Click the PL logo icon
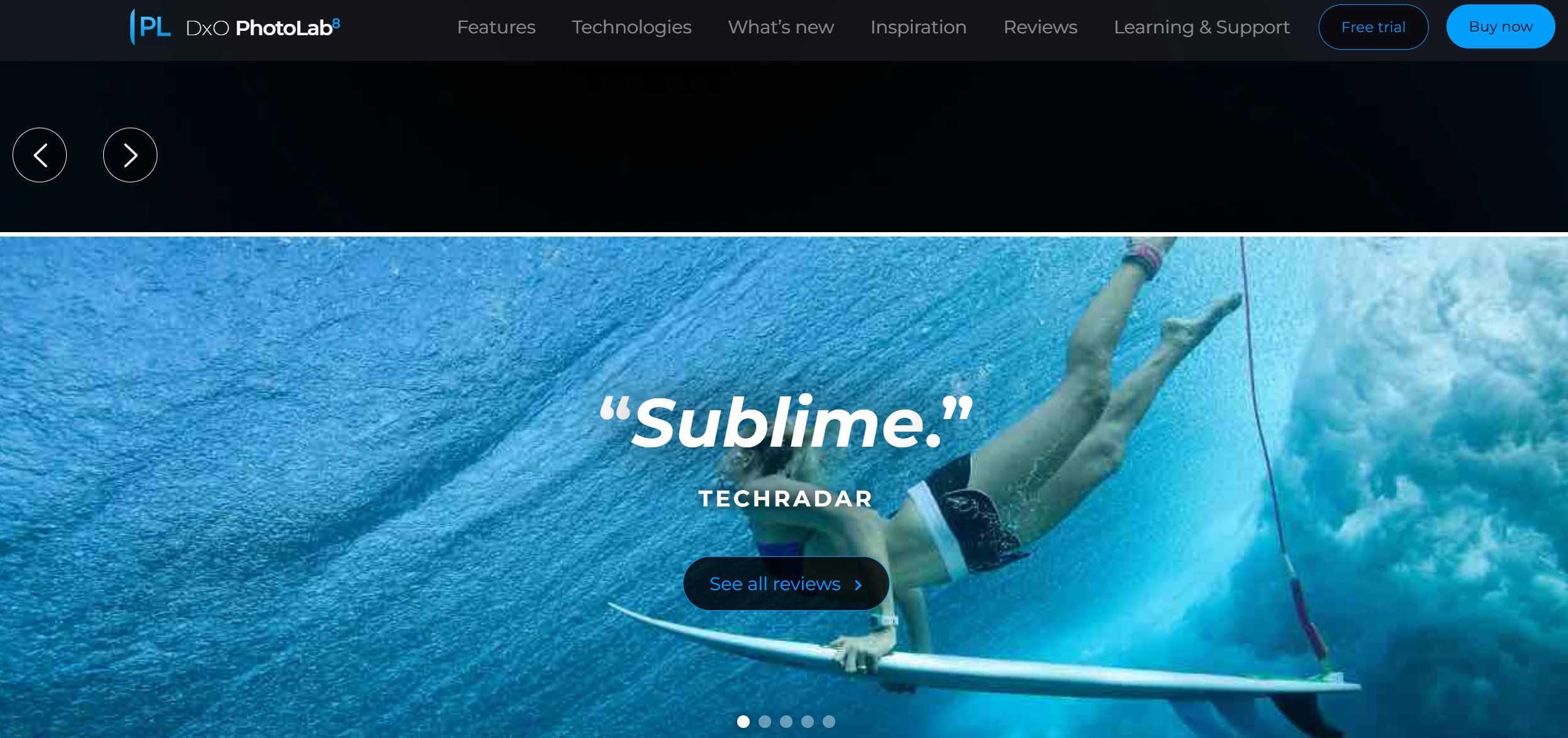 click(x=150, y=27)
